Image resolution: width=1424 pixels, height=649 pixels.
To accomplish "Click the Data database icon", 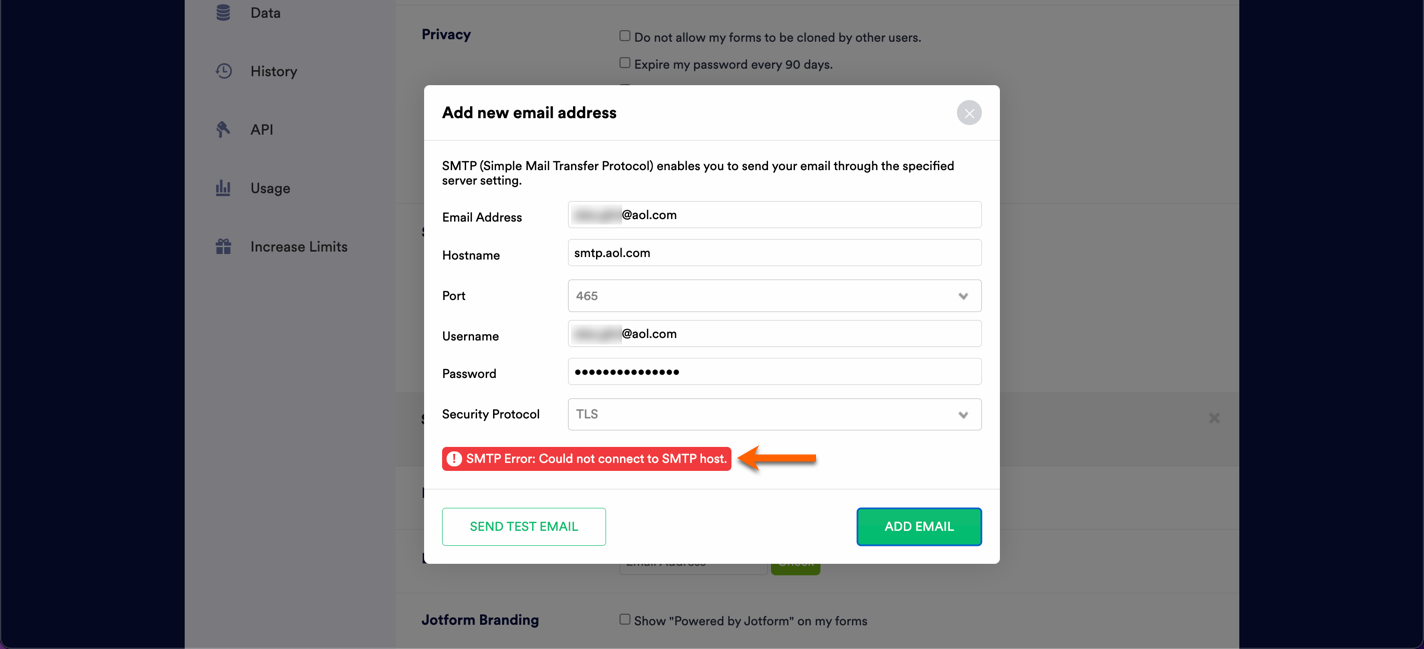I will coord(223,12).
